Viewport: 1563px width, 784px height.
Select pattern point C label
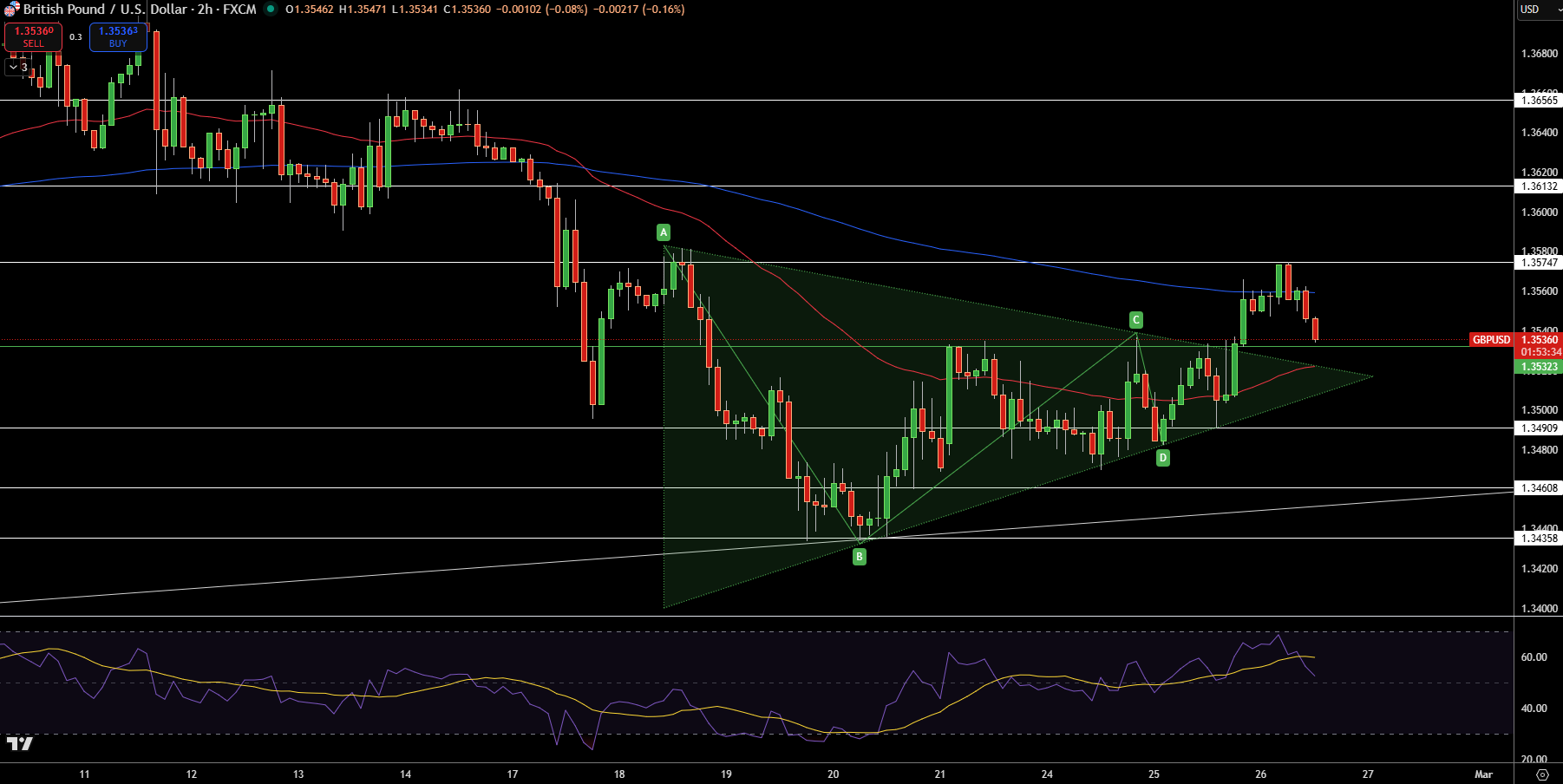coord(1136,320)
